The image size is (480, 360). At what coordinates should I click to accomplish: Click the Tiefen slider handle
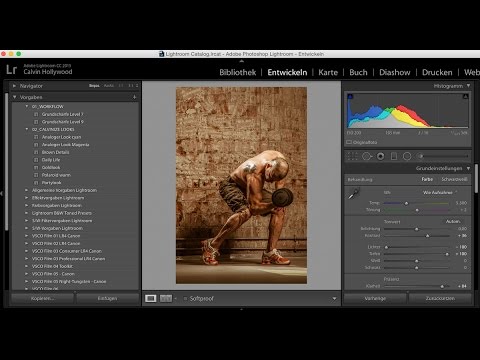point(447,254)
